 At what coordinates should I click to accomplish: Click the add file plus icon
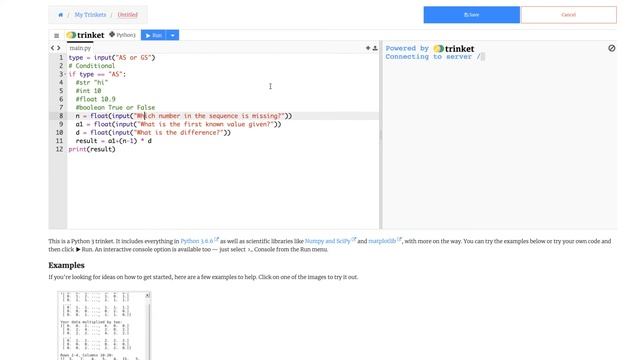click(368, 48)
